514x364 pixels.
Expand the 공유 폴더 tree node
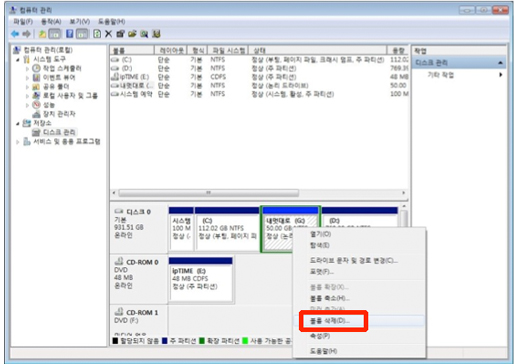pyautogui.click(x=27, y=87)
